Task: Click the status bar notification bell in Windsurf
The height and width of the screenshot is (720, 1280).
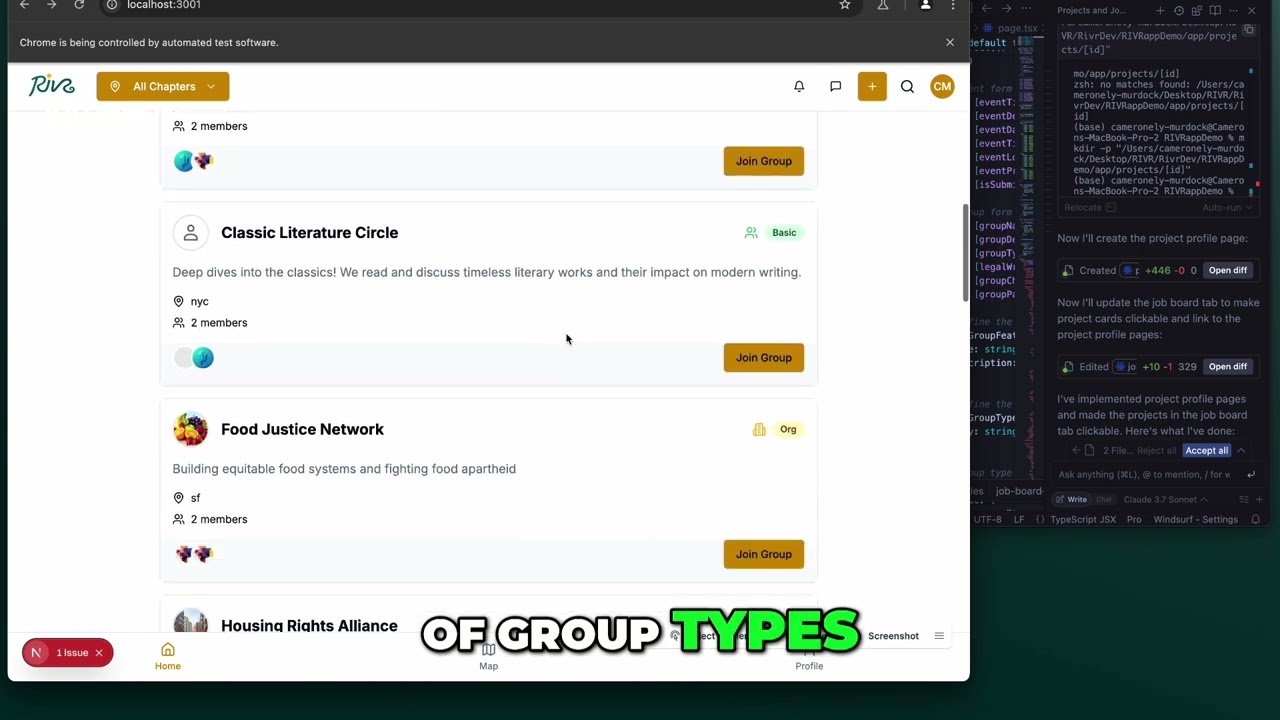Action: pyautogui.click(x=1256, y=519)
